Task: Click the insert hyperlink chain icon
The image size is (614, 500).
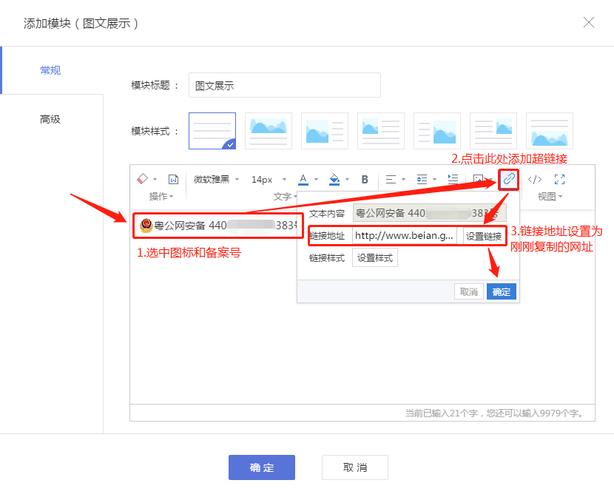Action: (508, 179)
